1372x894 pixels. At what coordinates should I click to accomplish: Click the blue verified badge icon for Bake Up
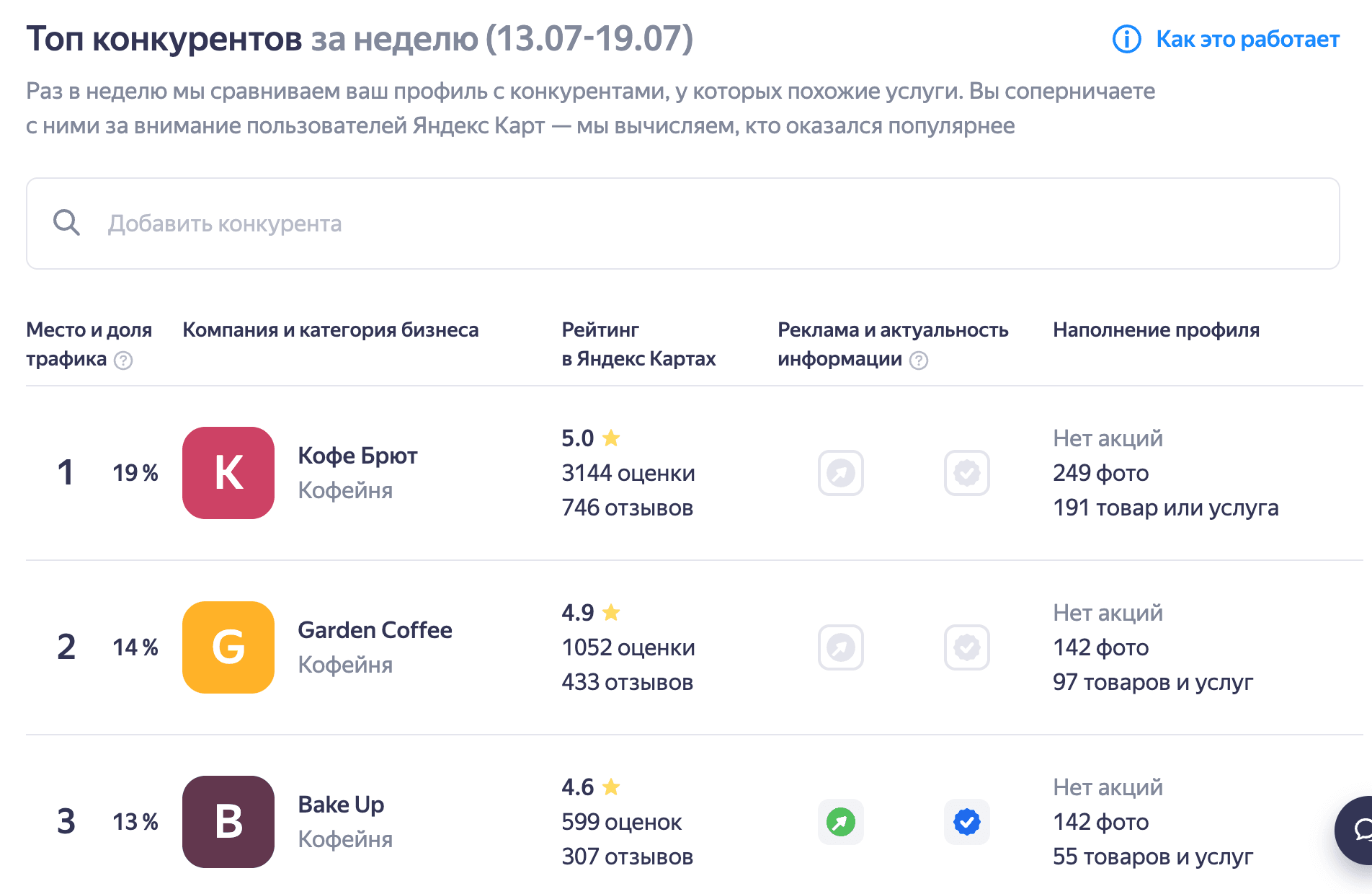coord(967,822)
